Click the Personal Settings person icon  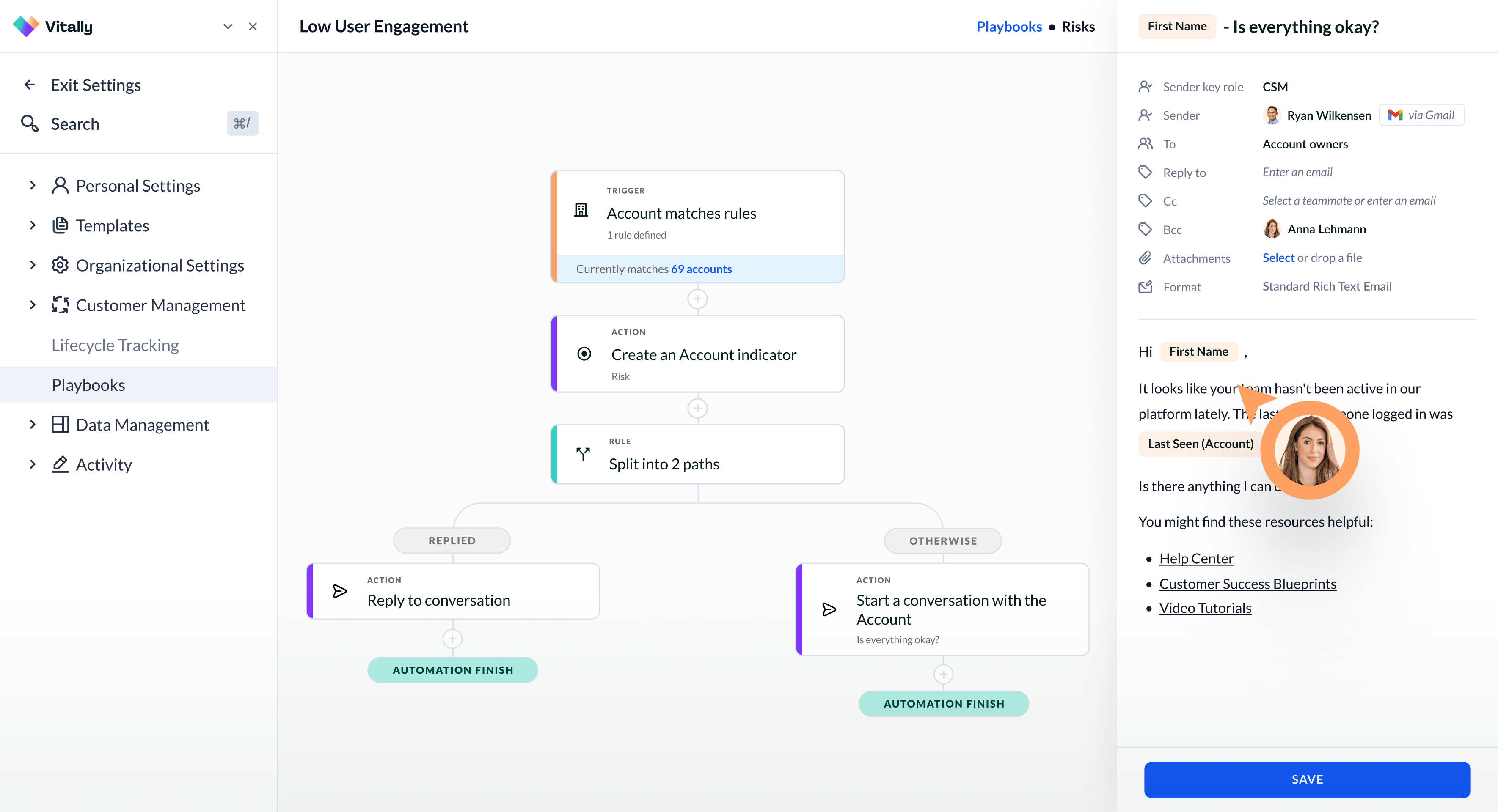60,185
